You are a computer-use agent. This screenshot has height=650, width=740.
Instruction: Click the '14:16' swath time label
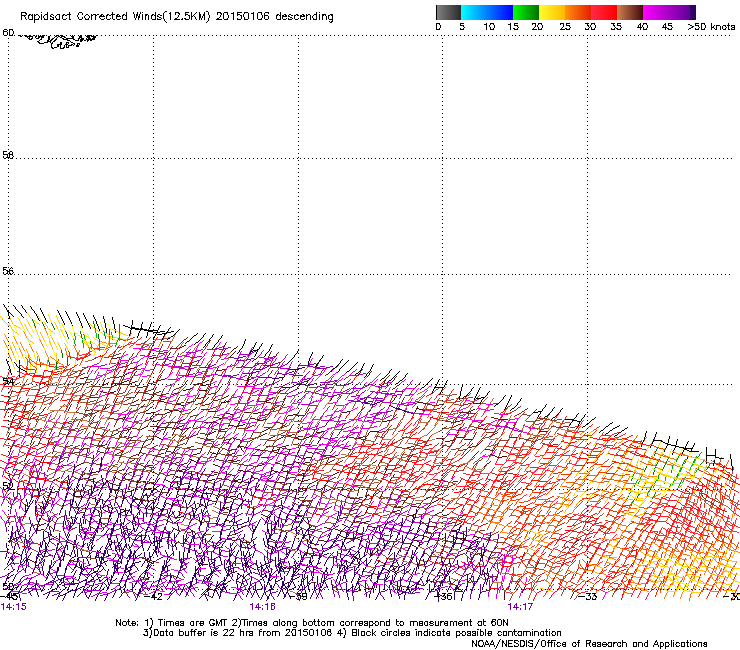pyautogui.click(x=262, y=607)
